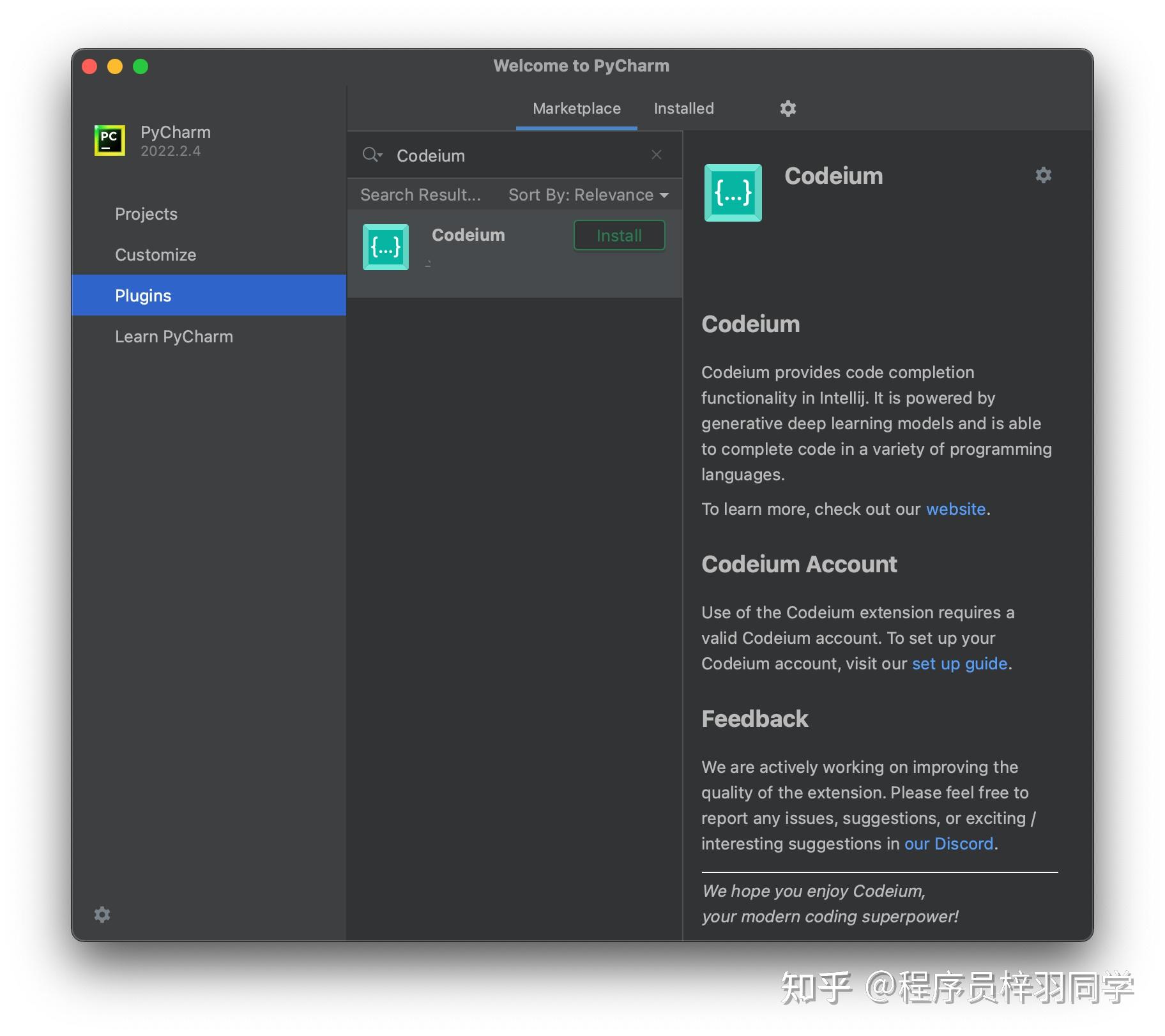The width and height of the screenshot is (1165, 1036).
Task: Click the Feedback heading
Action: [x=755, y=719]
